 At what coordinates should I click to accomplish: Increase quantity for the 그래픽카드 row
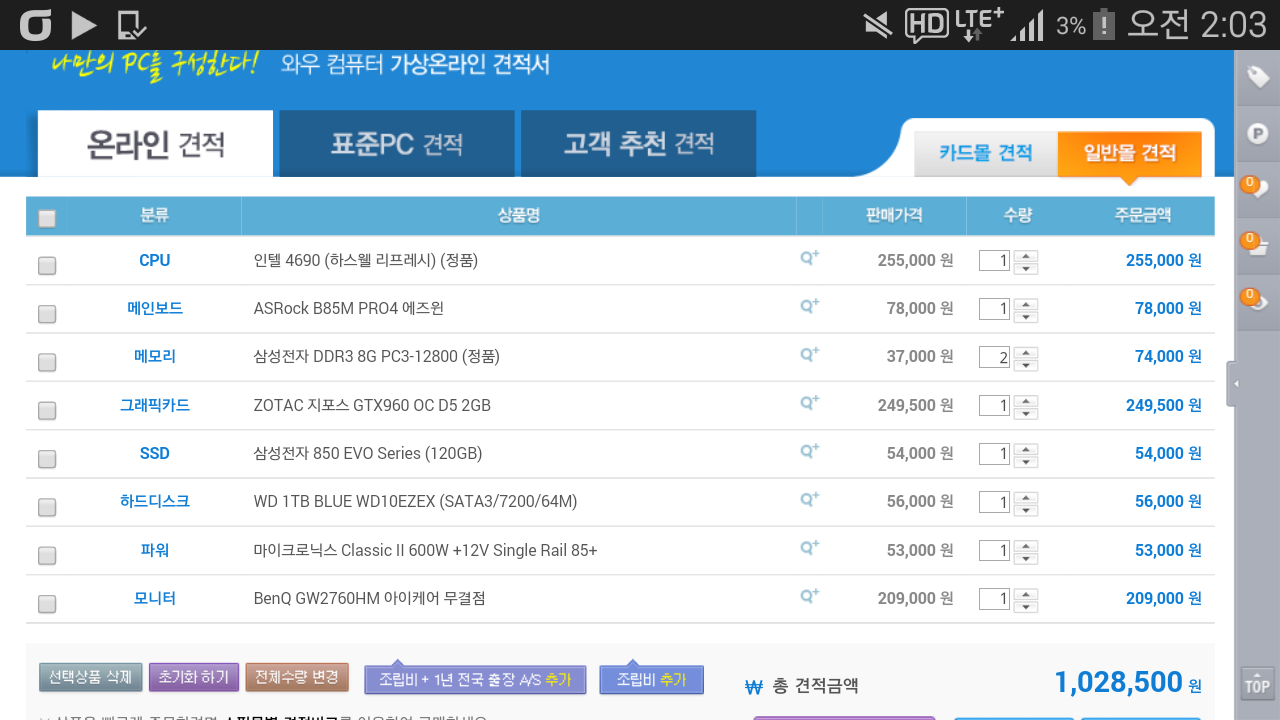[1026, 400]
